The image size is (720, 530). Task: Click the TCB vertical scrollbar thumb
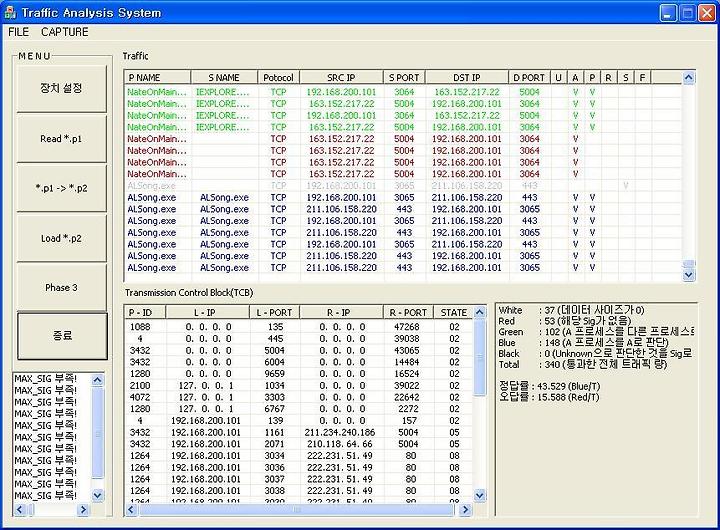[x=479, y=357]
